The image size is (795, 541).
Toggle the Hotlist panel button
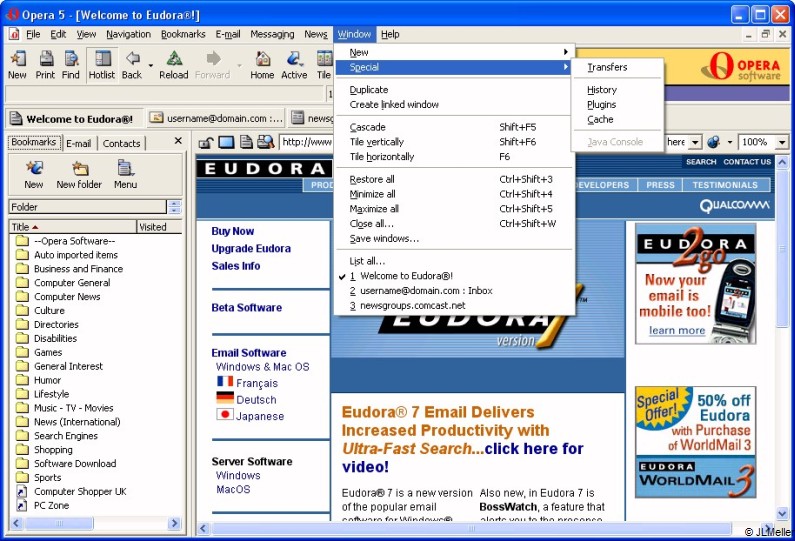coord(101,64)
